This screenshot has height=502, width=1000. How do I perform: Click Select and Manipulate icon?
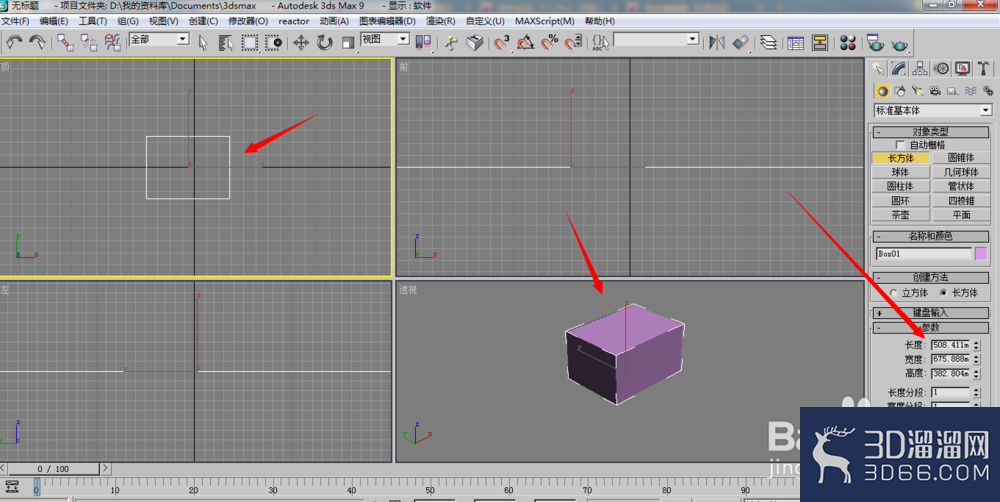451,43
